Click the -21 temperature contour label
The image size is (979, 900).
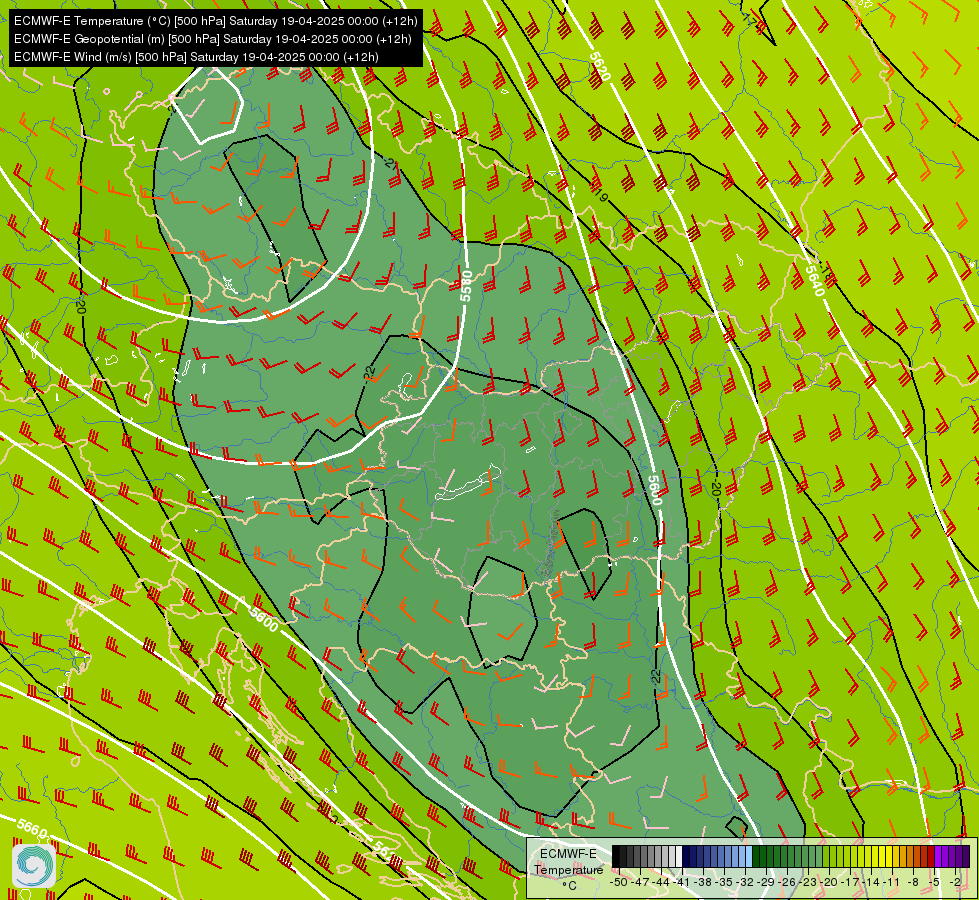[391, 164]
